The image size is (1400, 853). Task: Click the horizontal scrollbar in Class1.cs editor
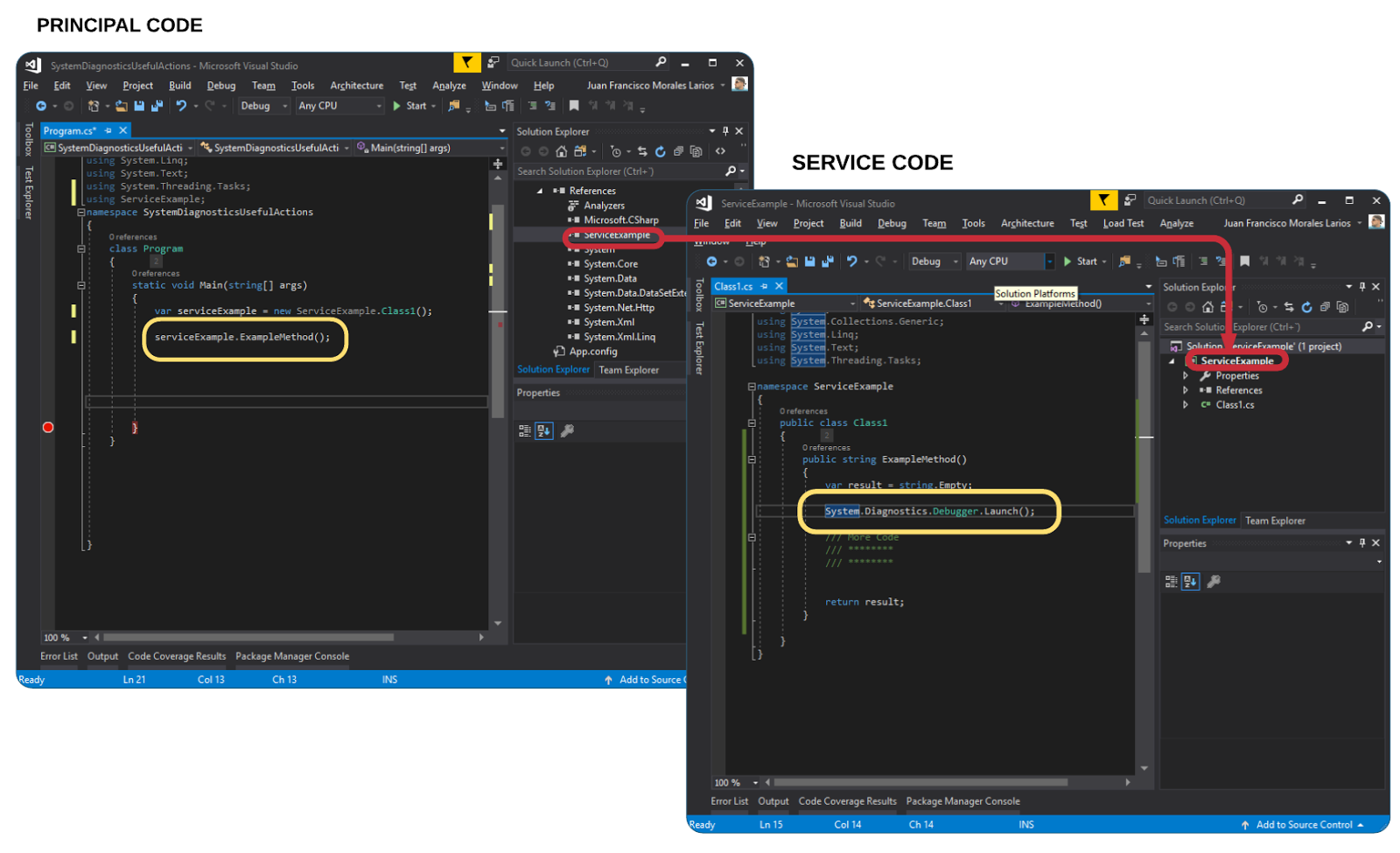920,782
